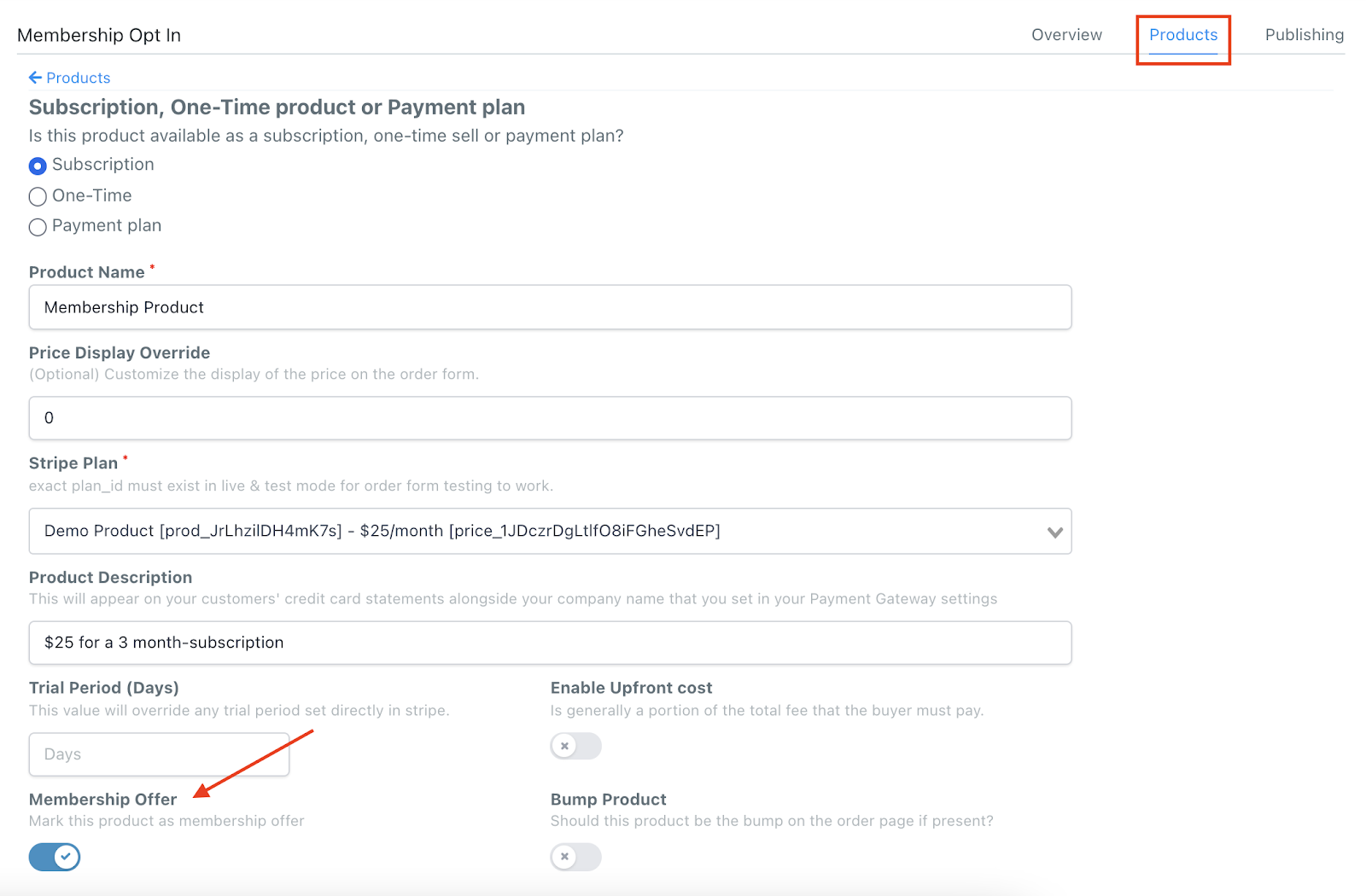Click the Trial Period Days input
Viewport: 1366px width, 896px height.
tap(159, 754)
